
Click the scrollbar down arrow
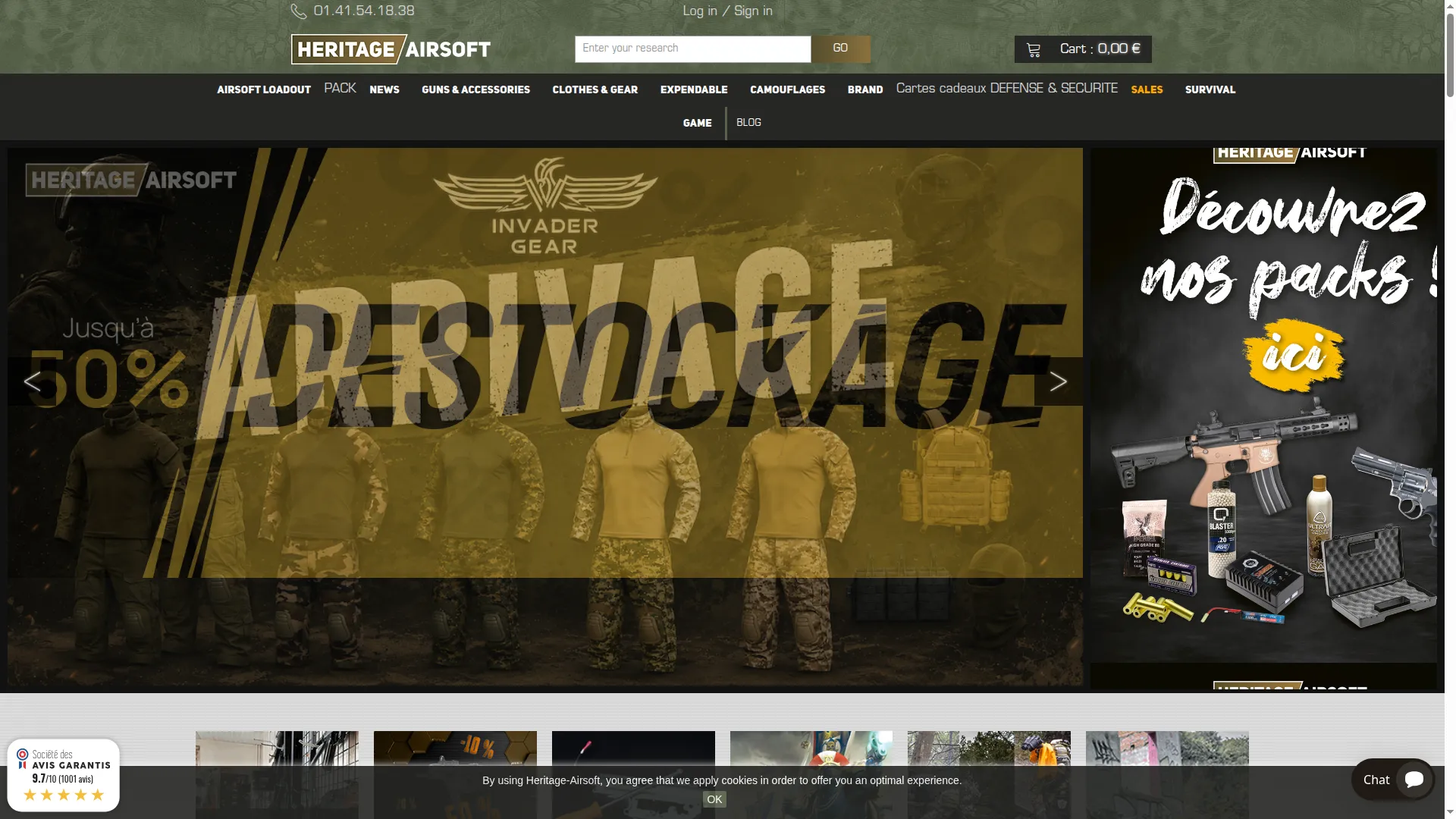pos(1450,813)
